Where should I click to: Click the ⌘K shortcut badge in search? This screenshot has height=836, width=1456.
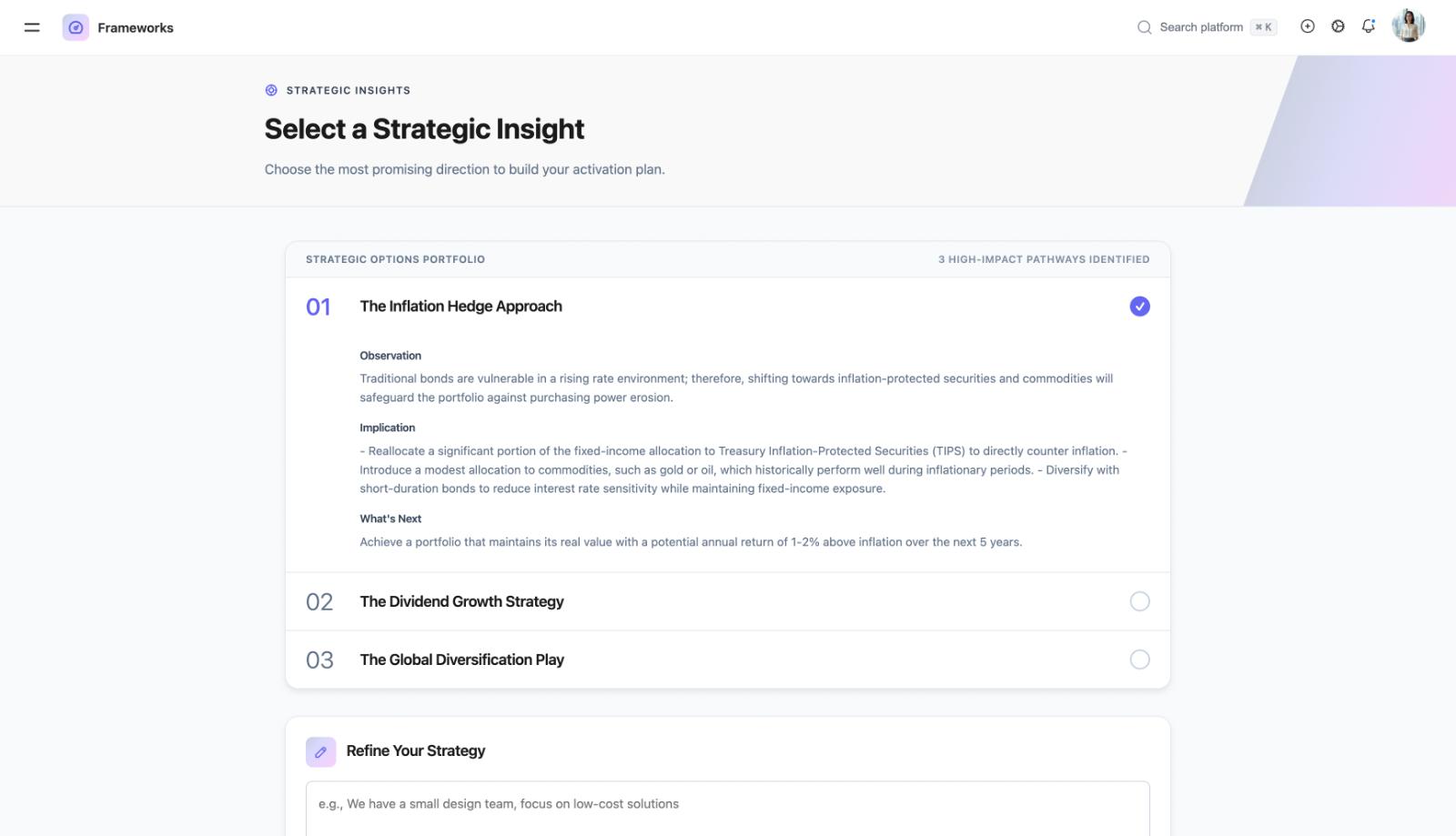tap(1264, 26)
